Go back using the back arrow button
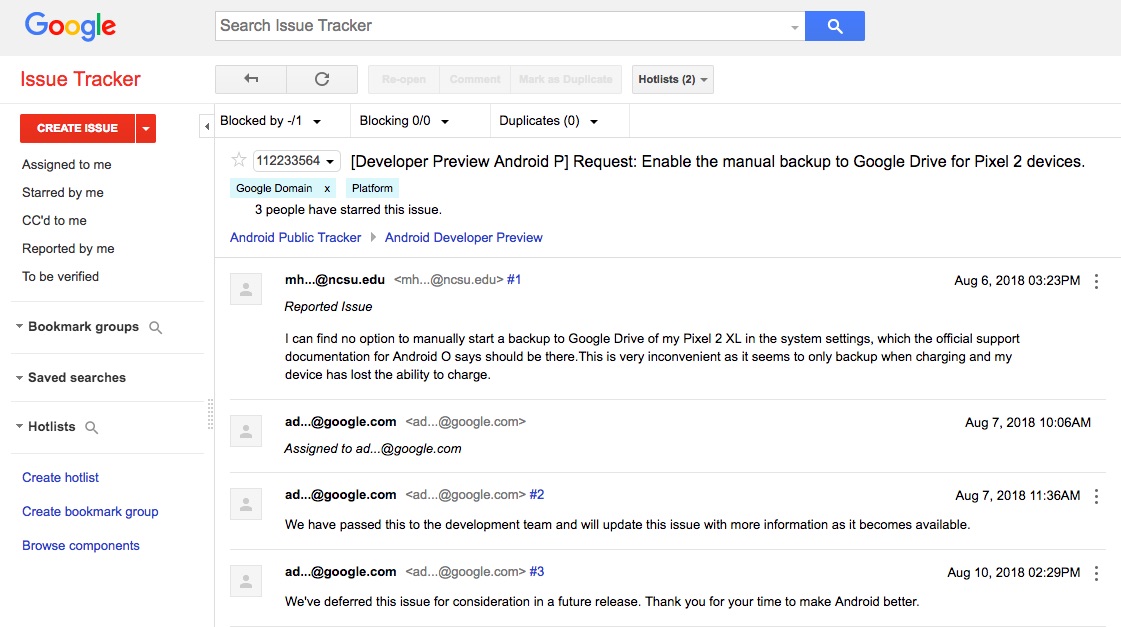This screenshot has height=627, width=1121. (x=251, y=79)
